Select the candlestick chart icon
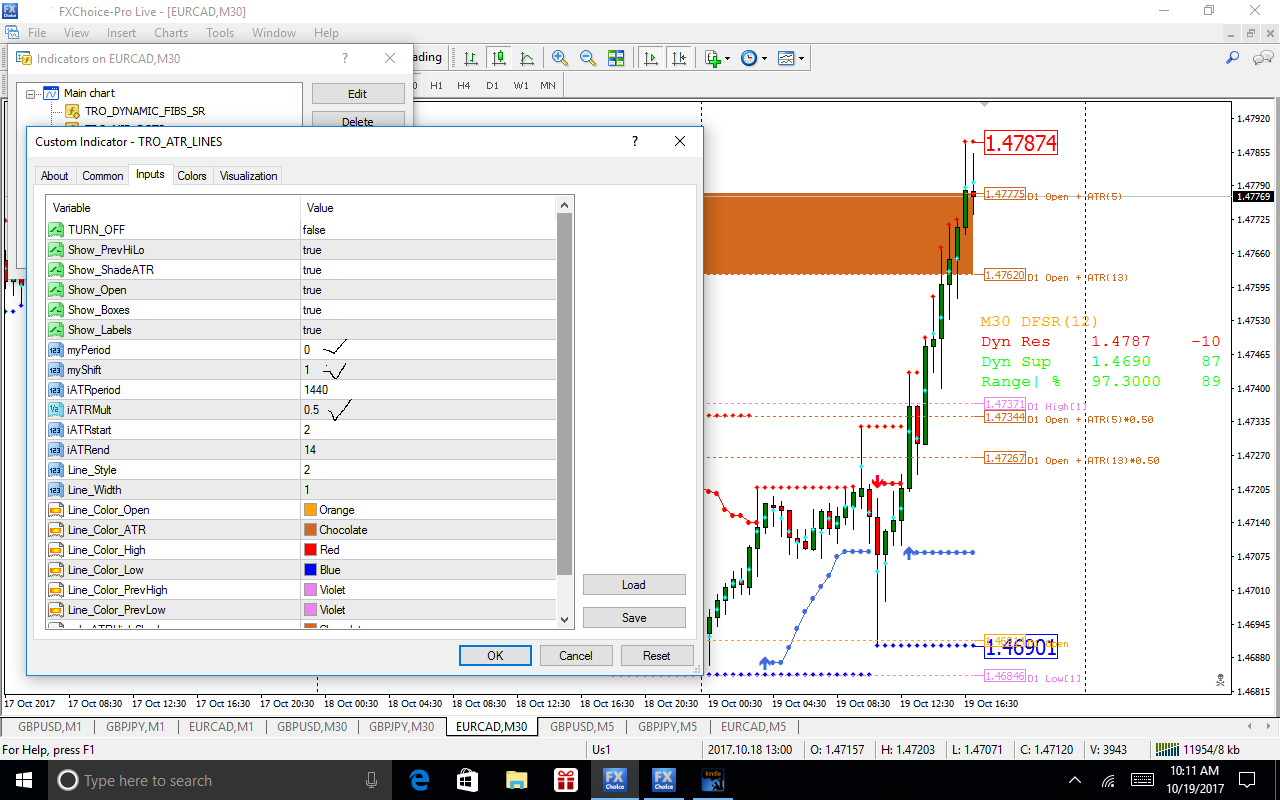This screenshot has width=1280, height=800. [x=498, y=58]
